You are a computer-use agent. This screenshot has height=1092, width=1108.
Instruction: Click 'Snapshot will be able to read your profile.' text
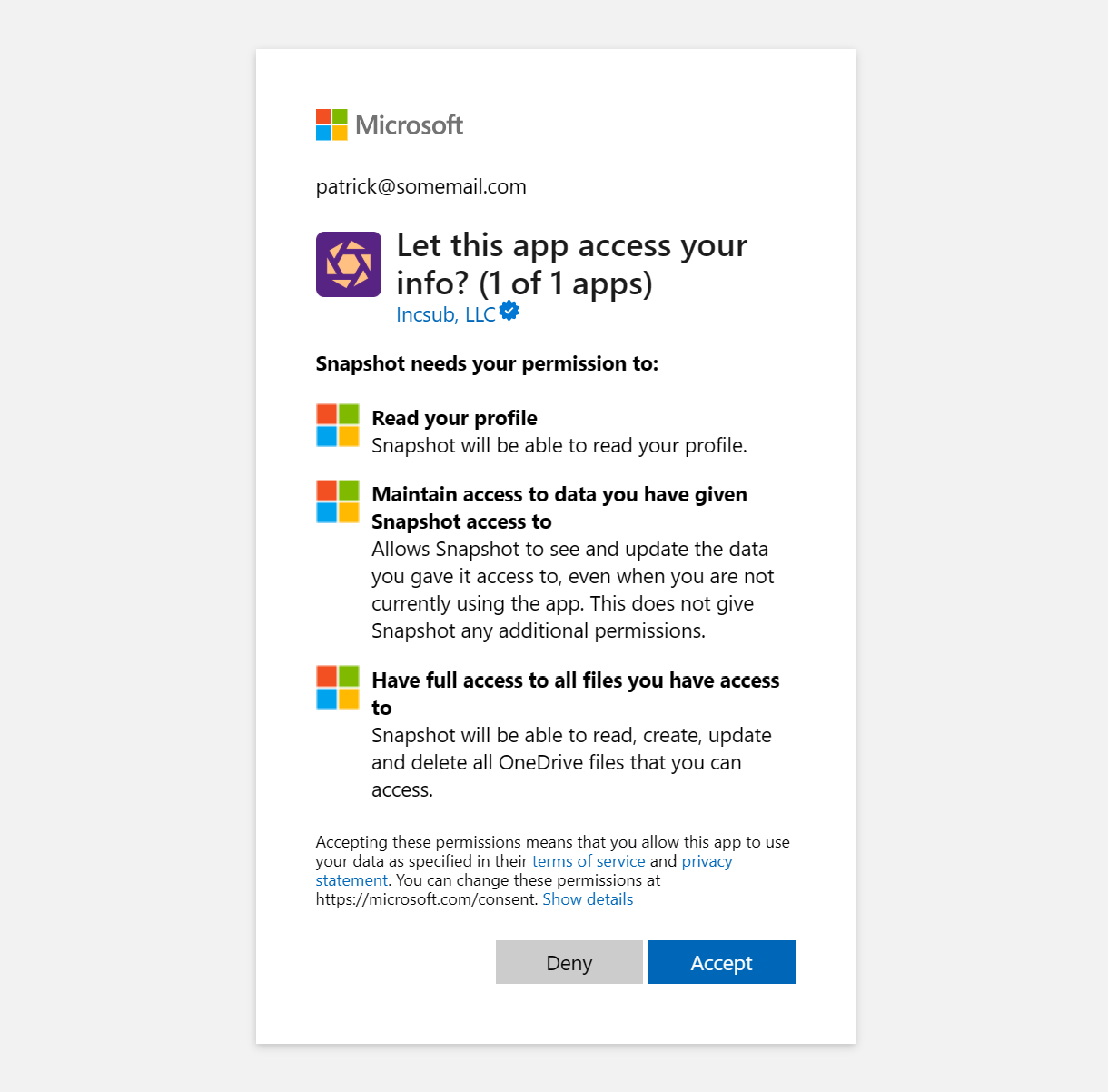pyautogui.click(x=559, y=445)
